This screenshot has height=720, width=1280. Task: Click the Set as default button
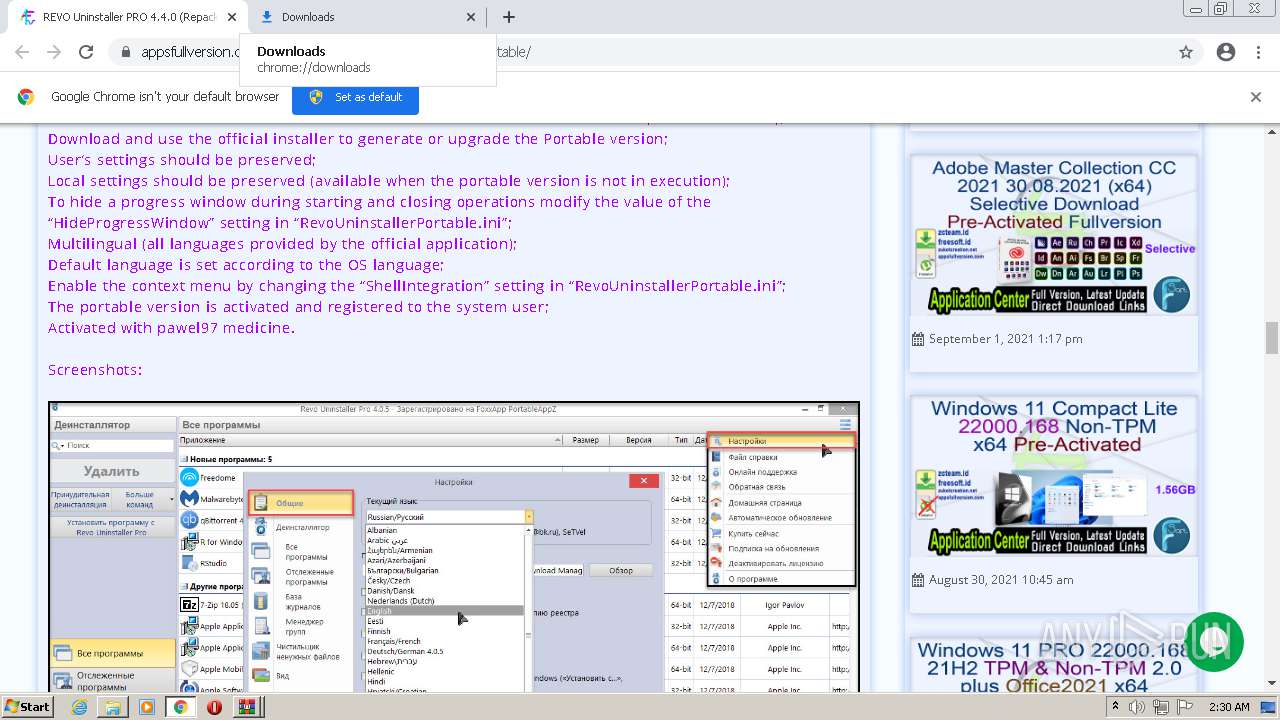pos(355,97)
